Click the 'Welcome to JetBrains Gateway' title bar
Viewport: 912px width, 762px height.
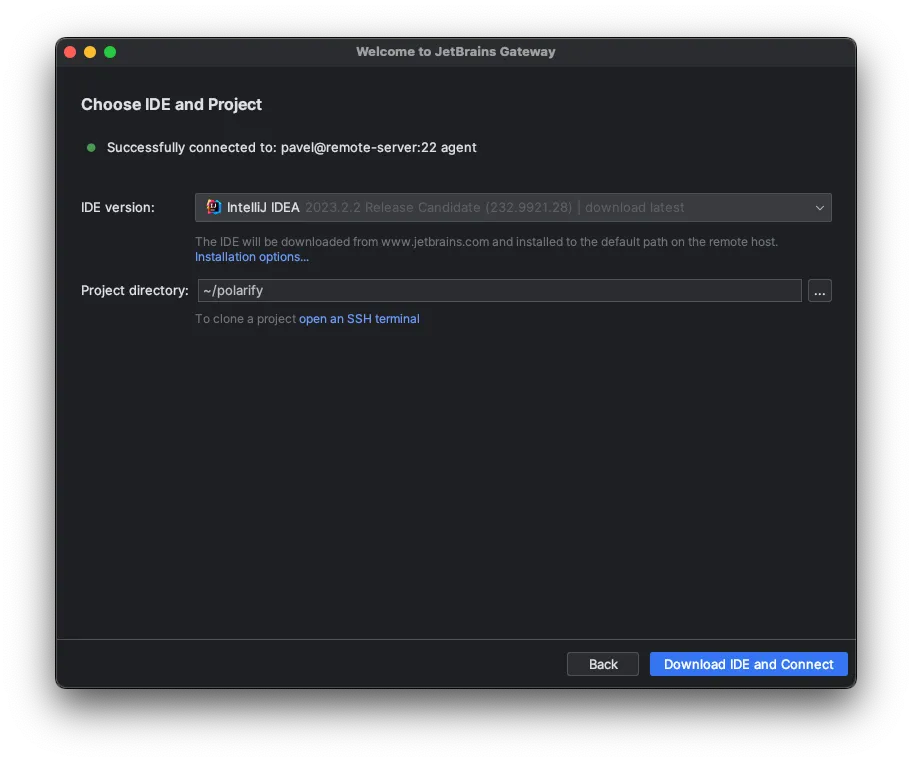coord(455,52)
